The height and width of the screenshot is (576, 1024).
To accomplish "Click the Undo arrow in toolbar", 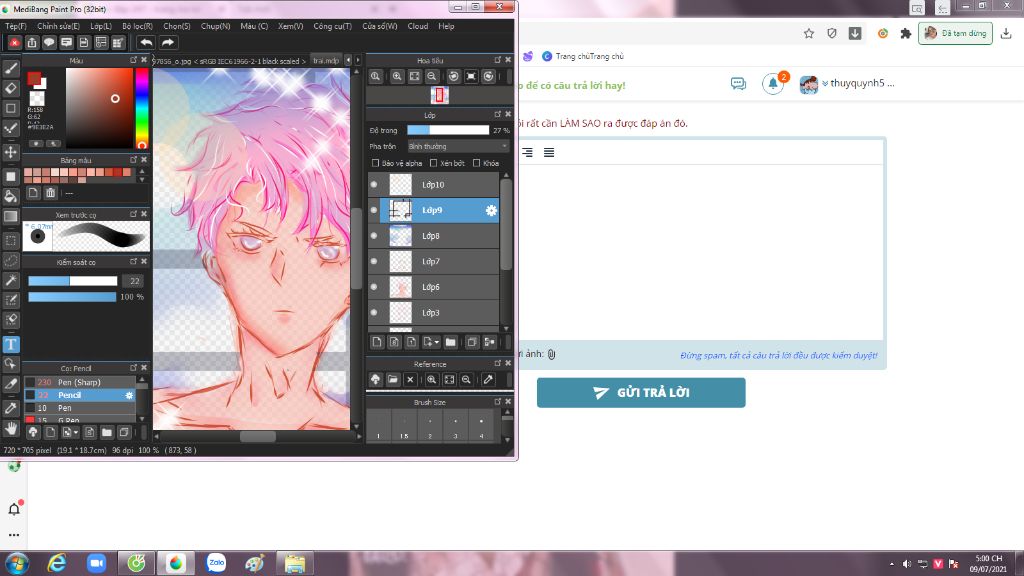I will (x=146, y=42).
